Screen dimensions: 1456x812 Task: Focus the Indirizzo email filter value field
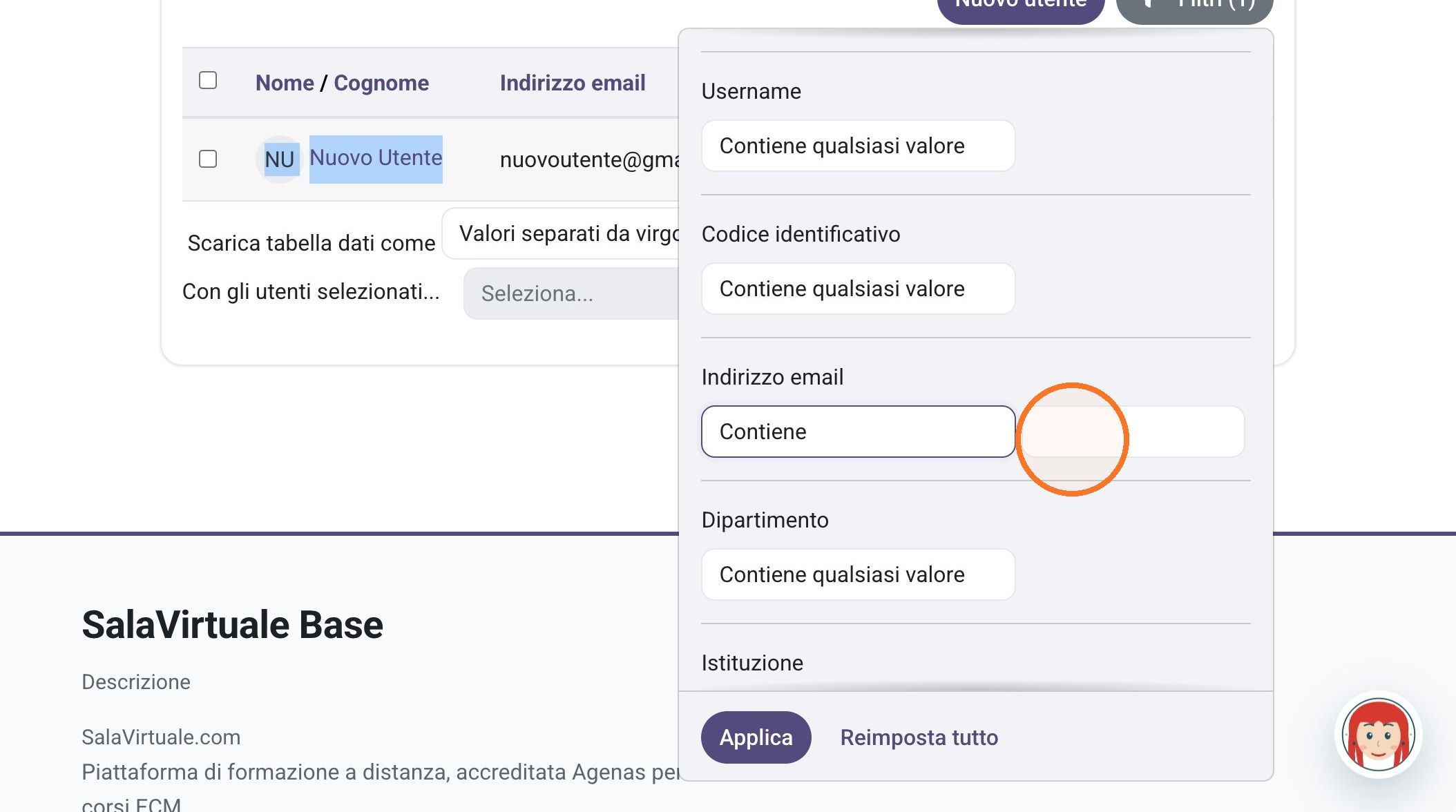tap(1133, 432)
